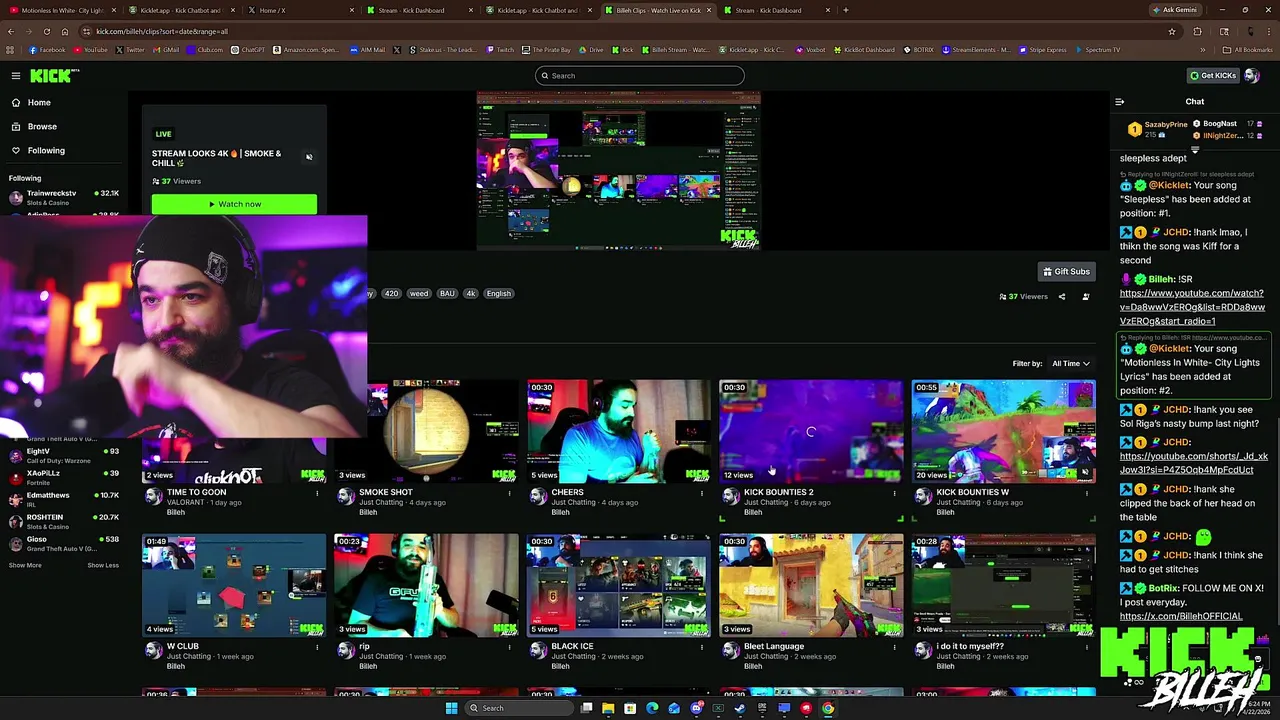The image size is (1280, 720).
Task: Go to Home in the Kick sidebar
Action: click(39, 102)
